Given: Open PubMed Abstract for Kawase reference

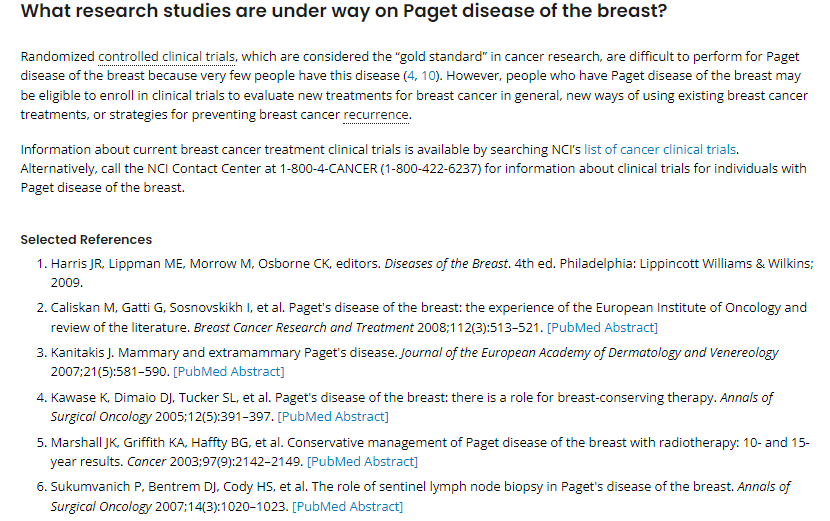Looking at the screenshot, I should tap(333, 417).
